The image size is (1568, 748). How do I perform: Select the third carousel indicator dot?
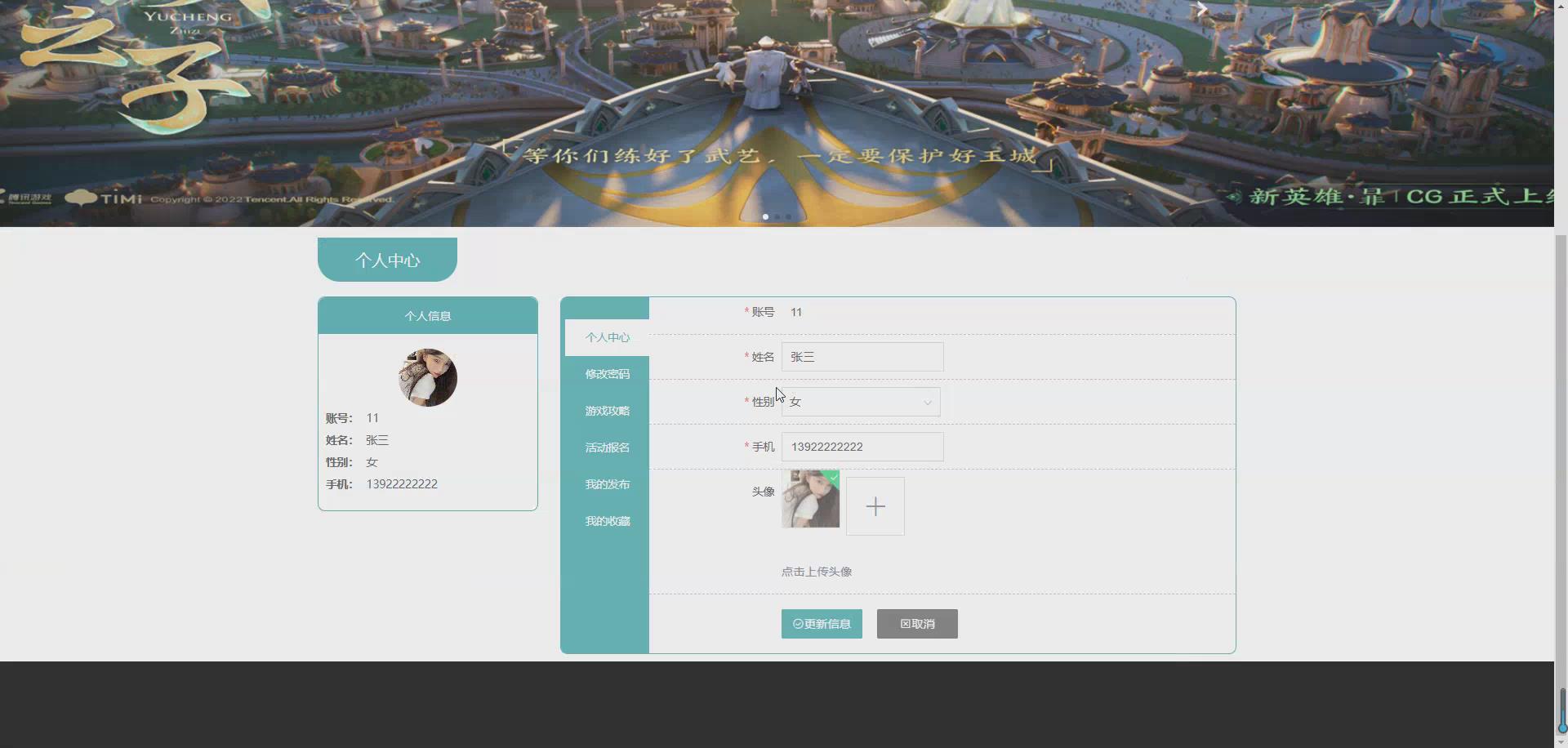tap(788, 216)
